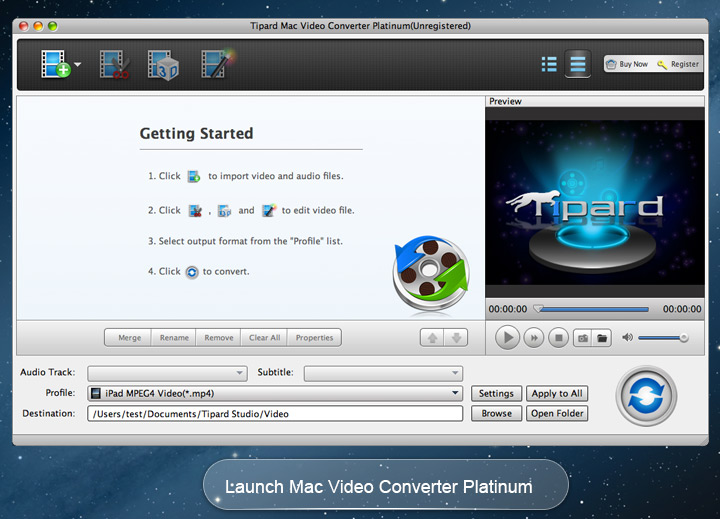
Task: Click the Clear All button
Action: click(264, 338)
